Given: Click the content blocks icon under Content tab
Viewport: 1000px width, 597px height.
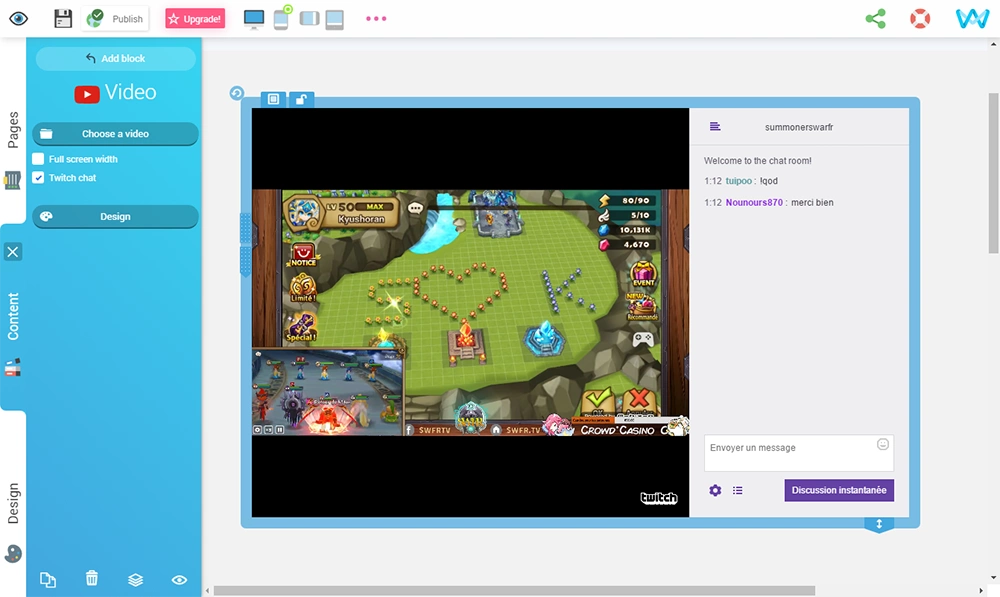Looking at the screenshot, I should [13, 367].
